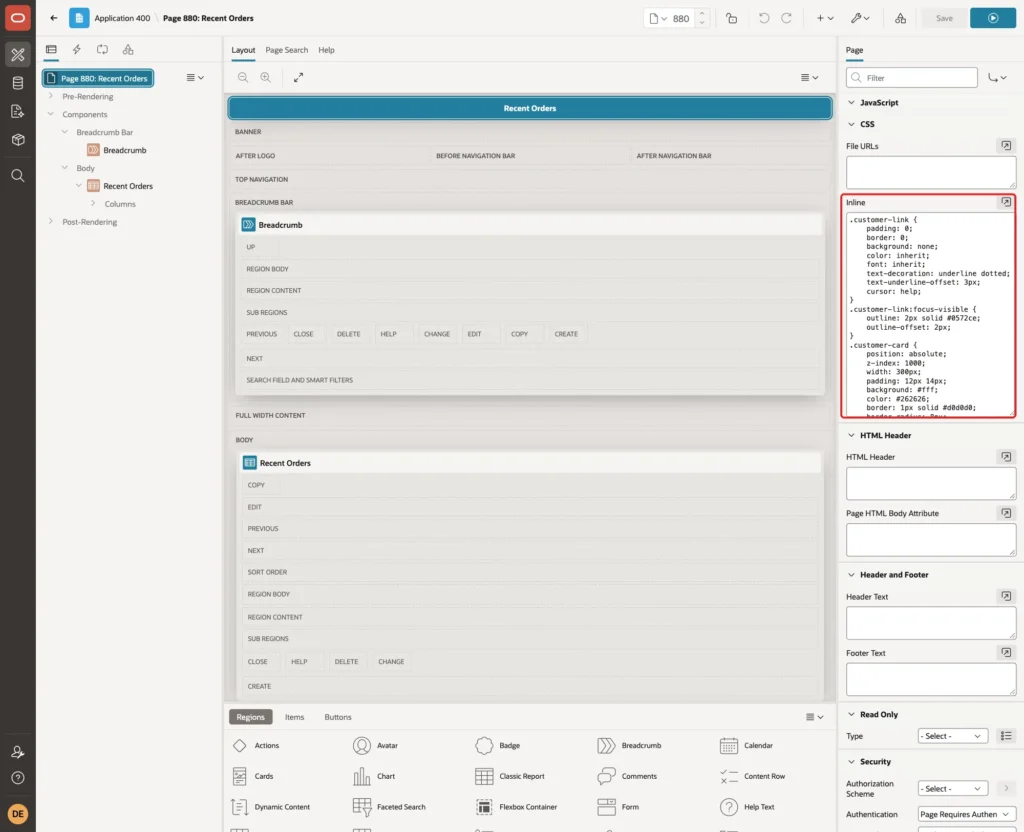Screen dimensions: 1024x832
Task: Open the Application 400 breadcrumb link
Action: (x=122, y=18)
